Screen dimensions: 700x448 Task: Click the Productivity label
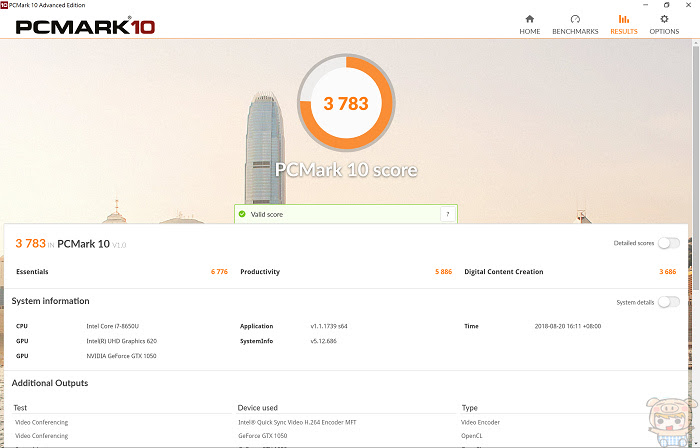pos(260,272)
